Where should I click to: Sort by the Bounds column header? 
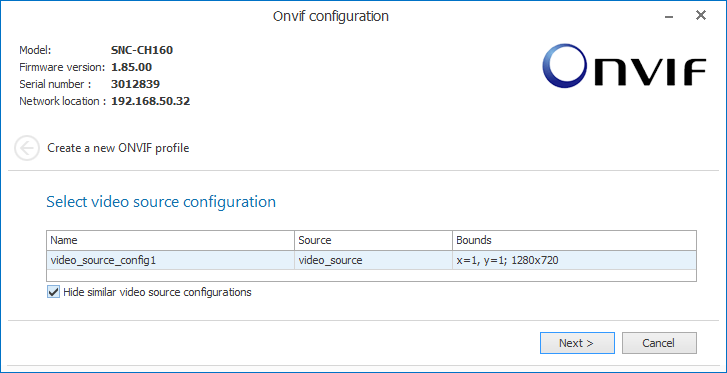[x=574, y=240]
